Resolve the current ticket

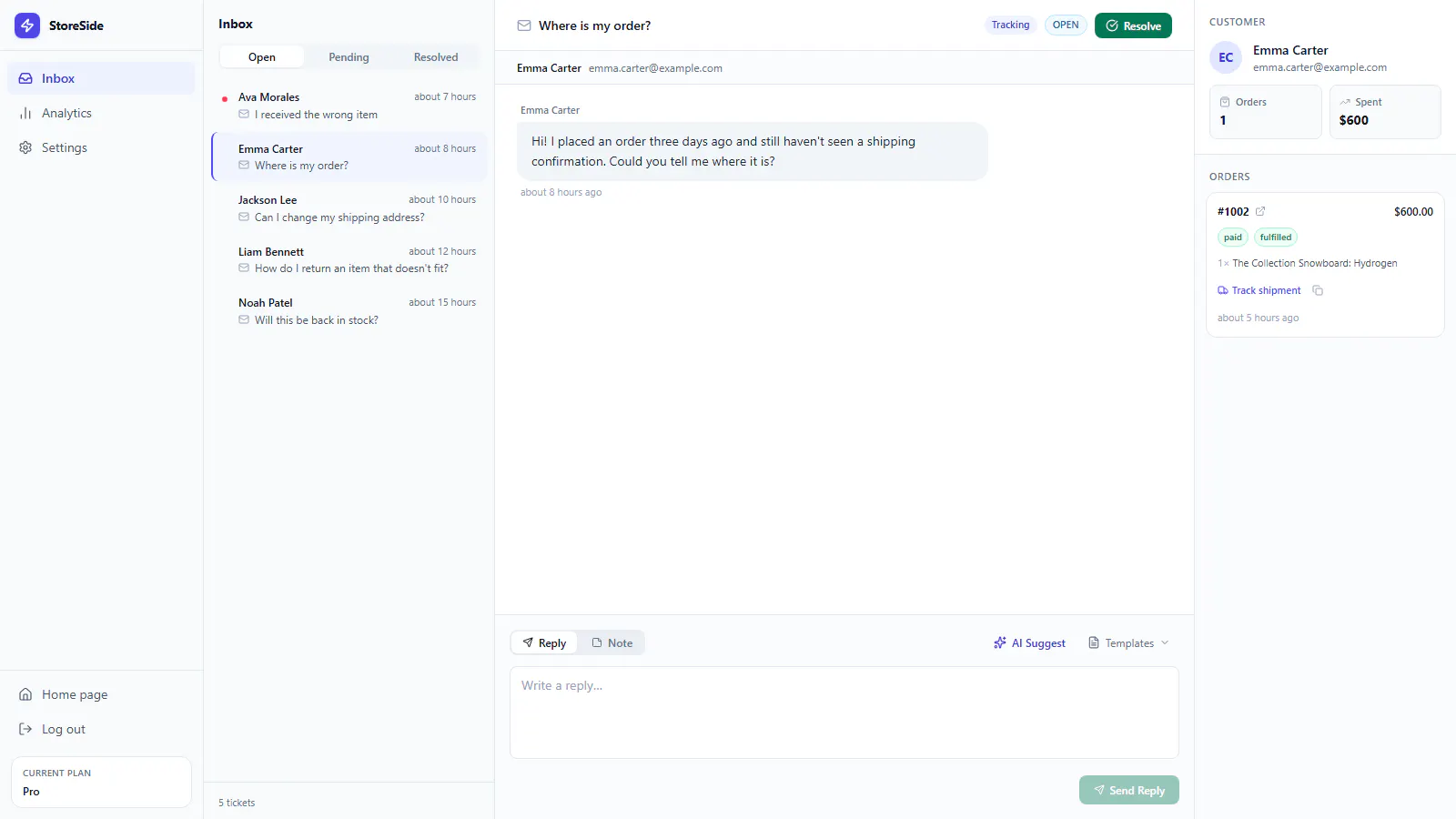coord(1133,25)
